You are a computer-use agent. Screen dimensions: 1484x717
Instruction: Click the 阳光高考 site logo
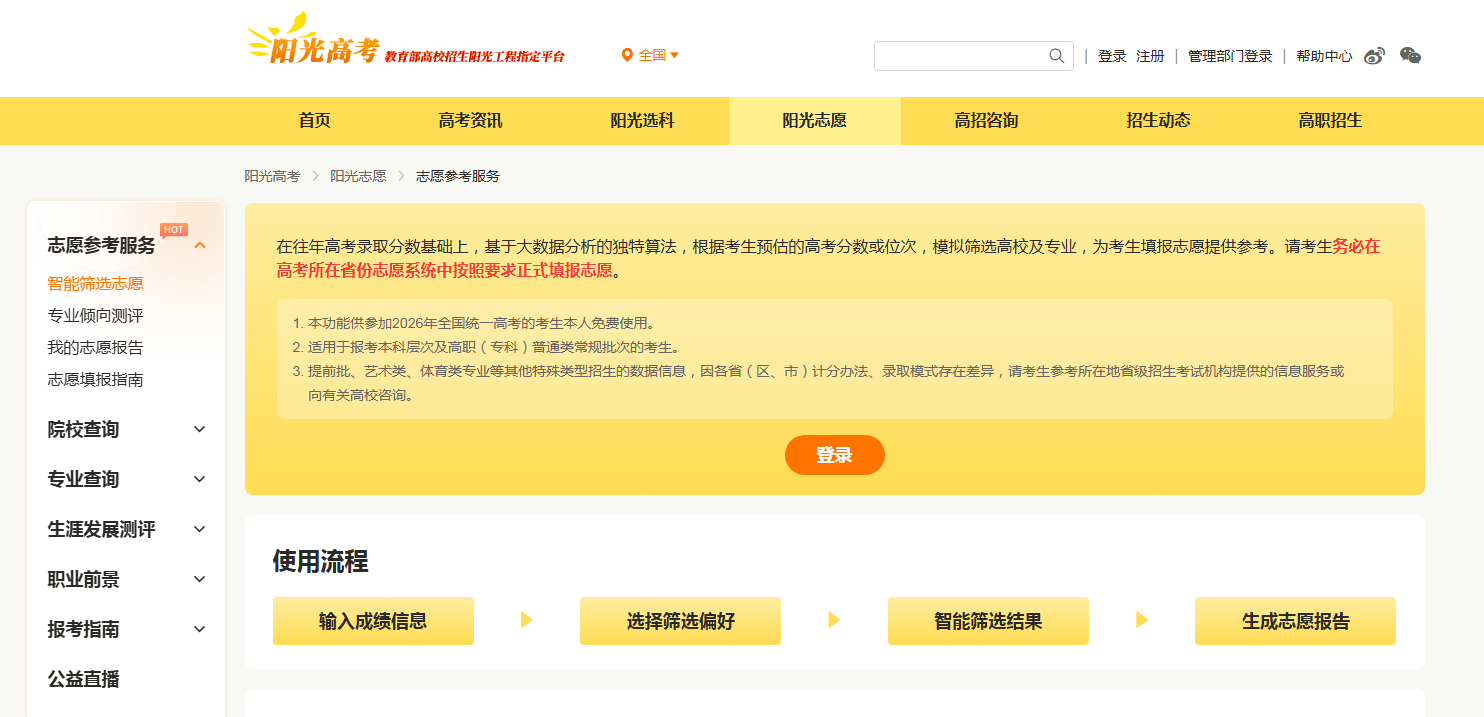pyautogui.click(x=313, y=40)
